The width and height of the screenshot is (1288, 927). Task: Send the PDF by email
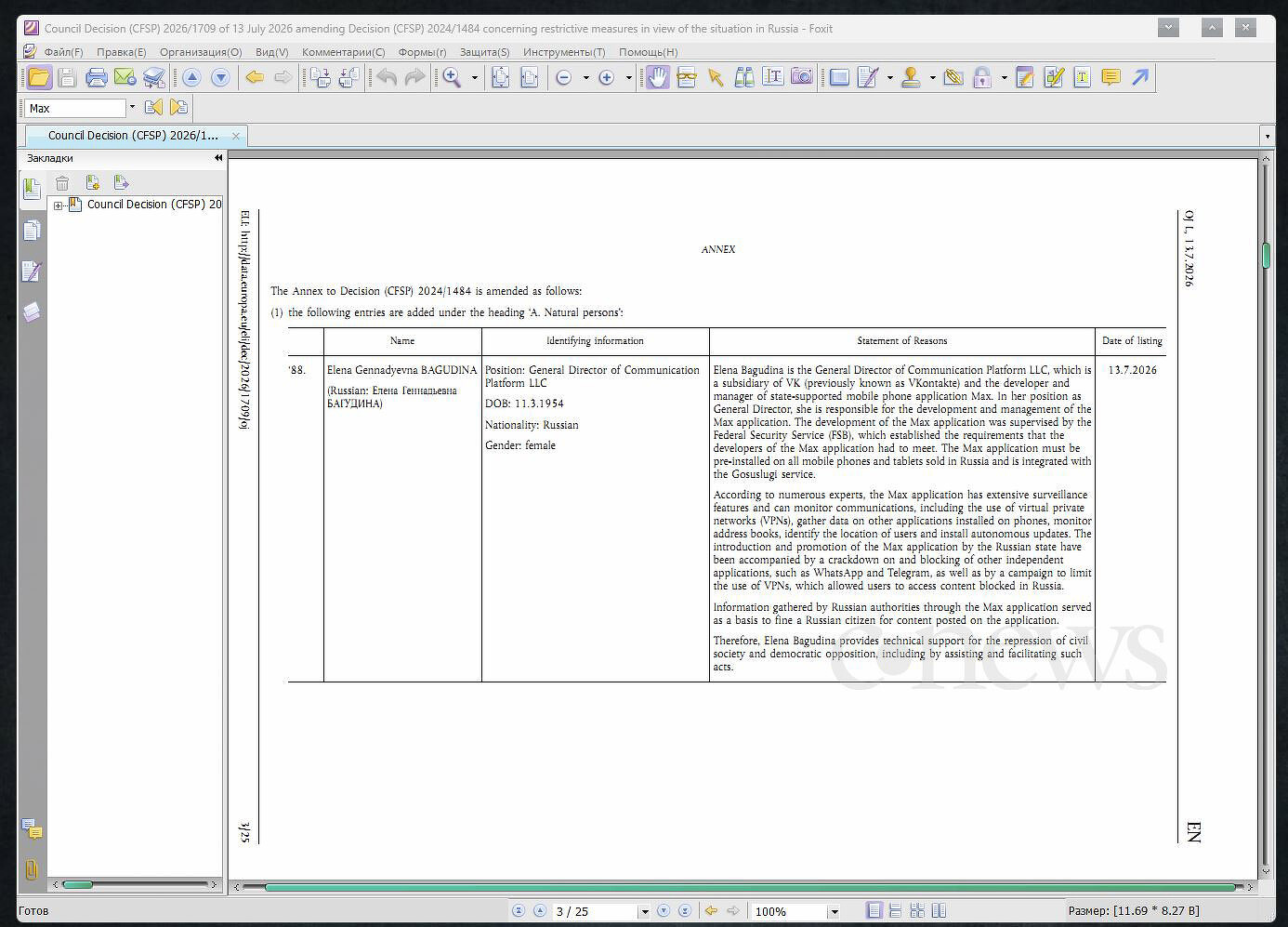coord(125,78)
